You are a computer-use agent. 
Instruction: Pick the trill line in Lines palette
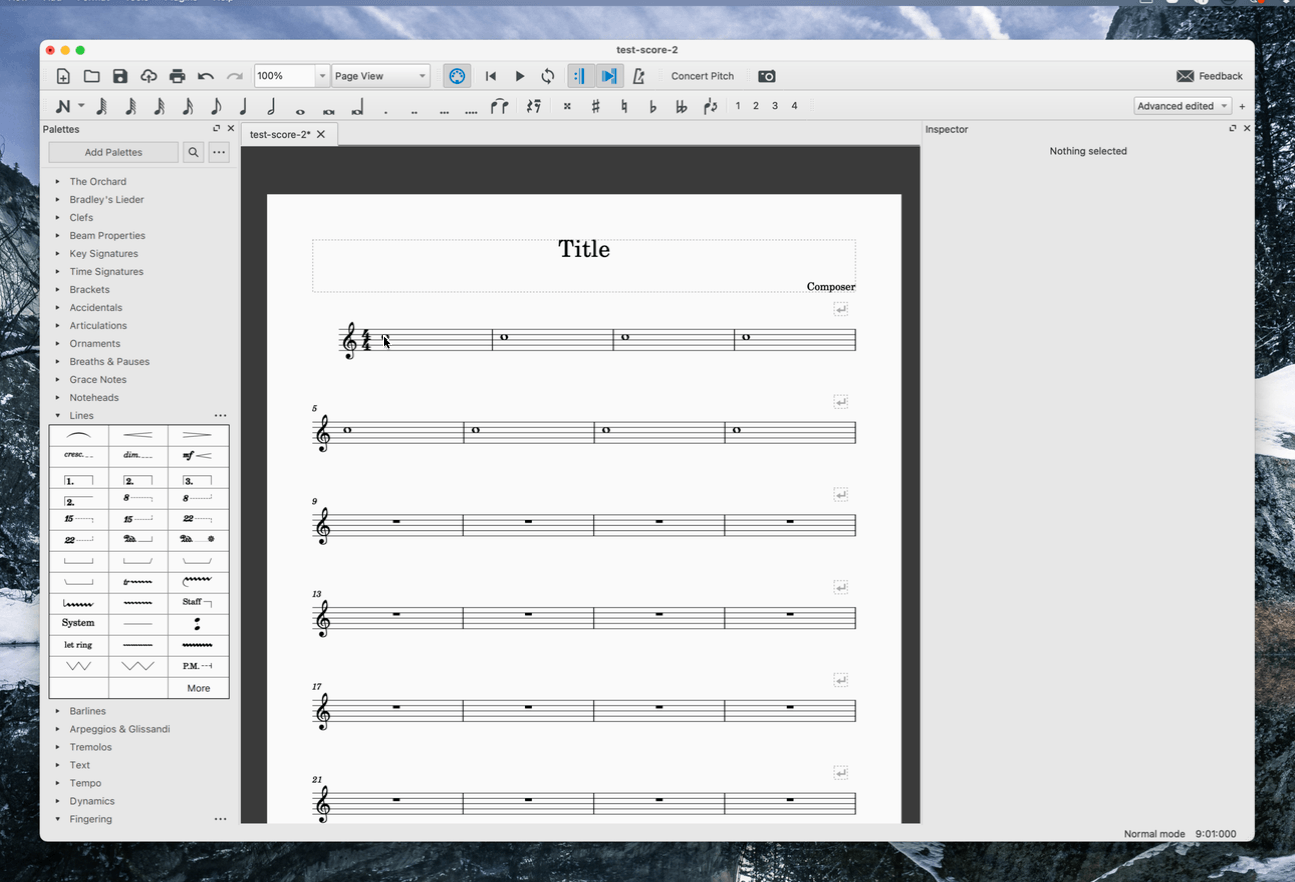138,581
